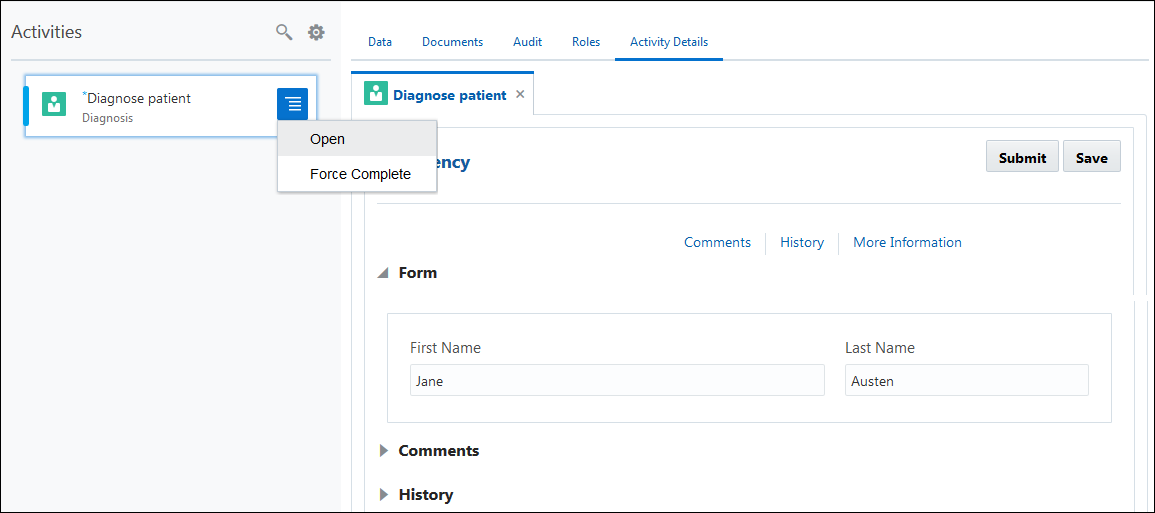
Task: Click the First Name input field
Action: pos(617,381)
